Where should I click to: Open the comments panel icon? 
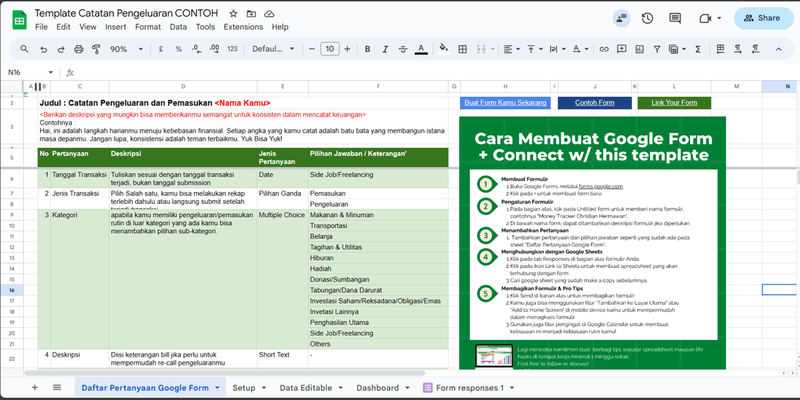[675, 18]
